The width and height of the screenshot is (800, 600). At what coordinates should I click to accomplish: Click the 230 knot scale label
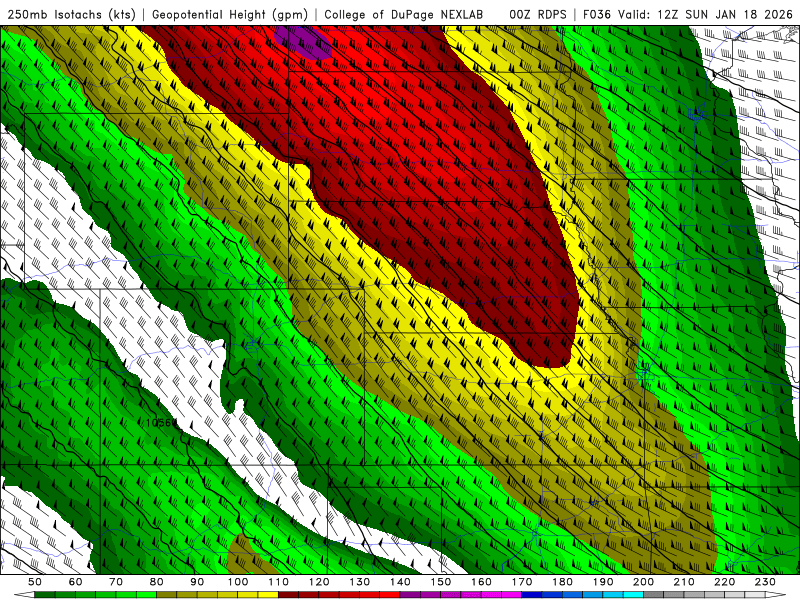pos(765,582)
